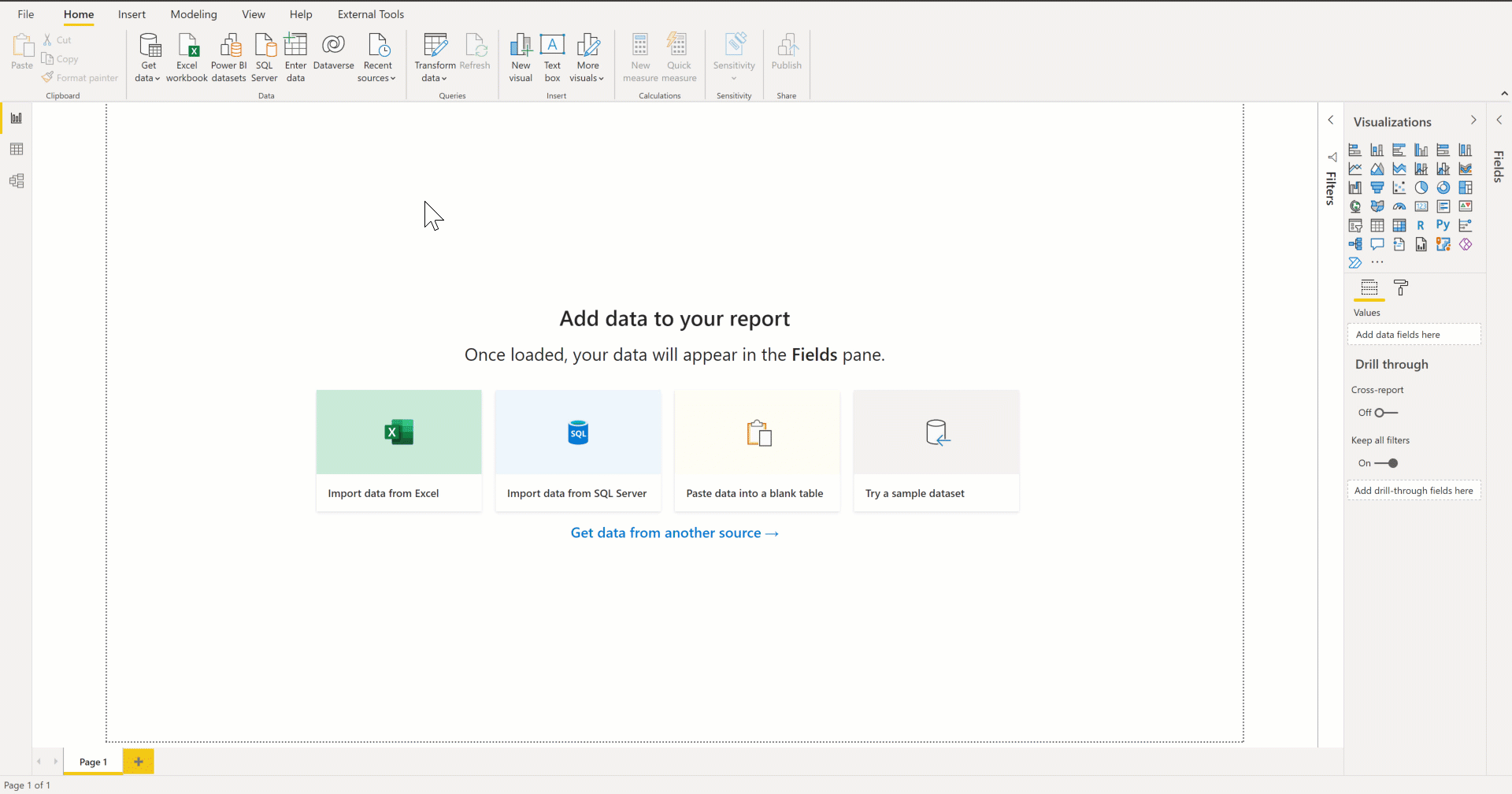Open the Get data dropdown

coord(147,58)
